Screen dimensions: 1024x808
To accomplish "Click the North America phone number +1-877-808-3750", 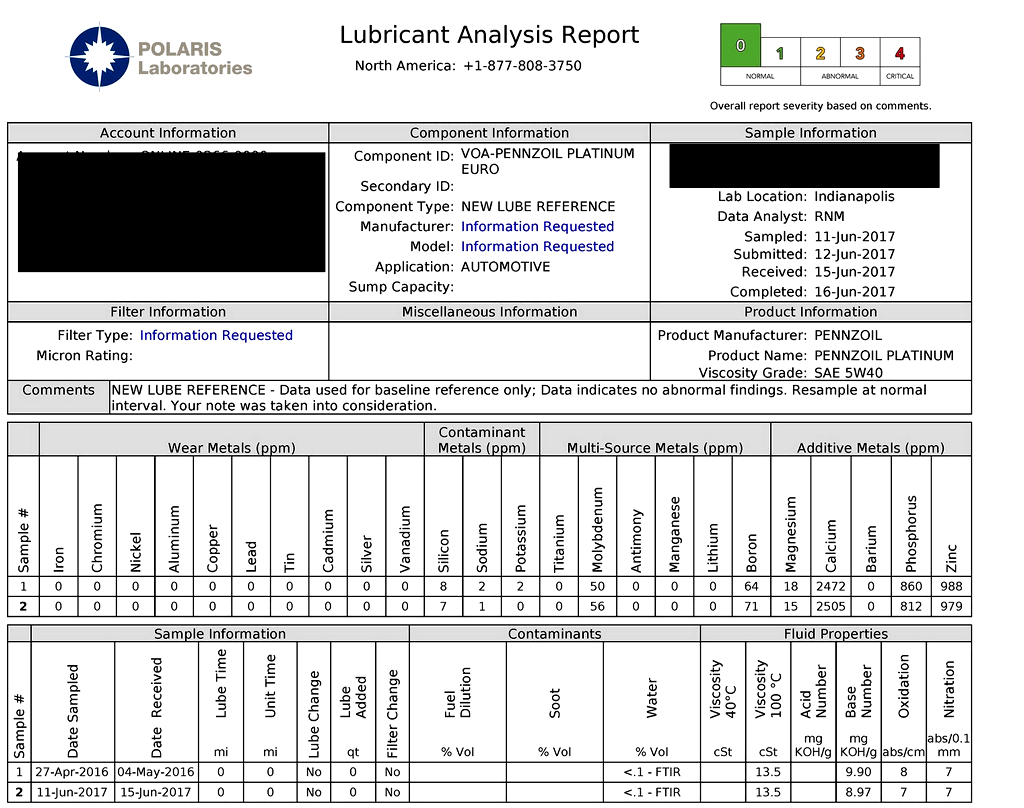I will point(522,66).
